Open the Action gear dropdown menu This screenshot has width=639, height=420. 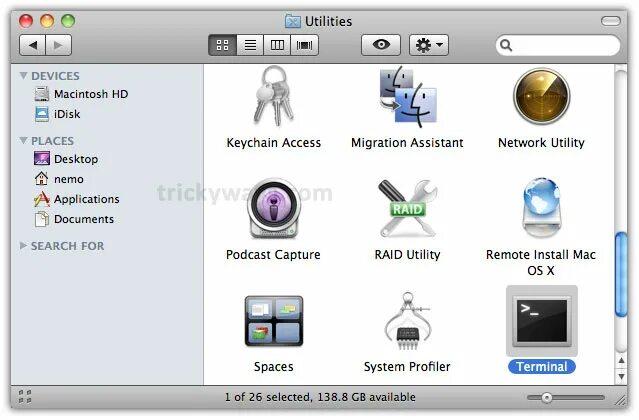pos(429,45)
